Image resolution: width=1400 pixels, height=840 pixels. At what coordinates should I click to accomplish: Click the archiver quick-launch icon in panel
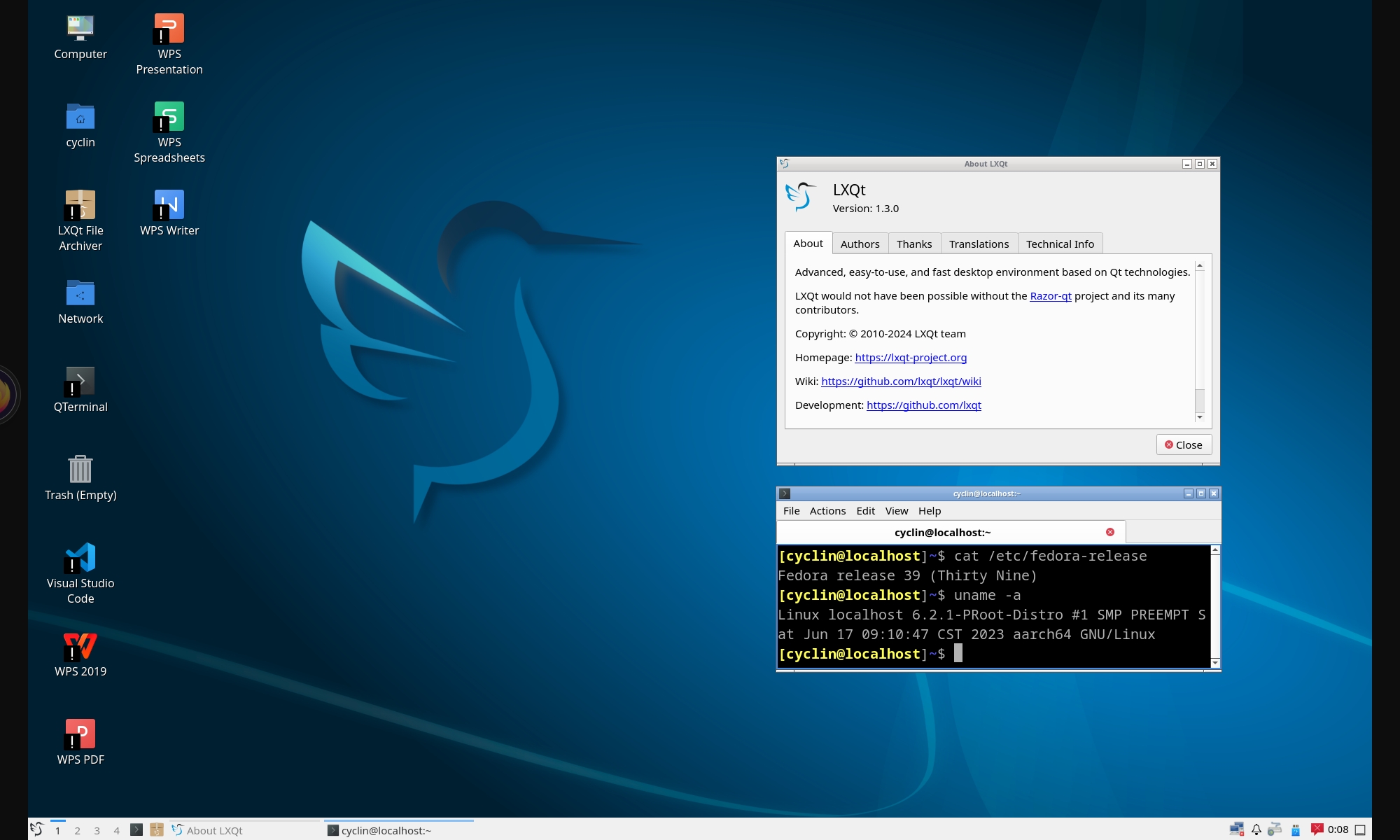[x=157, y=830]
